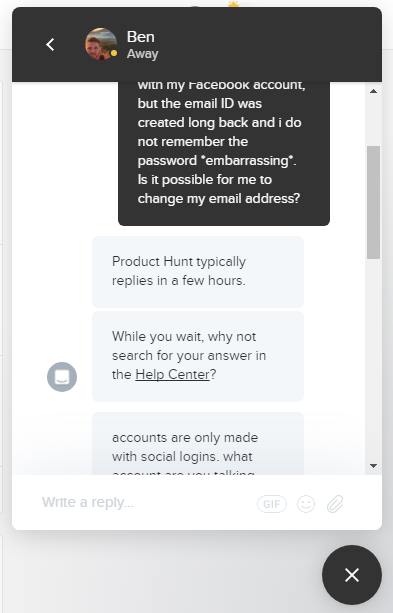This screenshot has width=393, height=613.
Task: Attach a file with the paperclip icon
Action: tap(335, 504)
